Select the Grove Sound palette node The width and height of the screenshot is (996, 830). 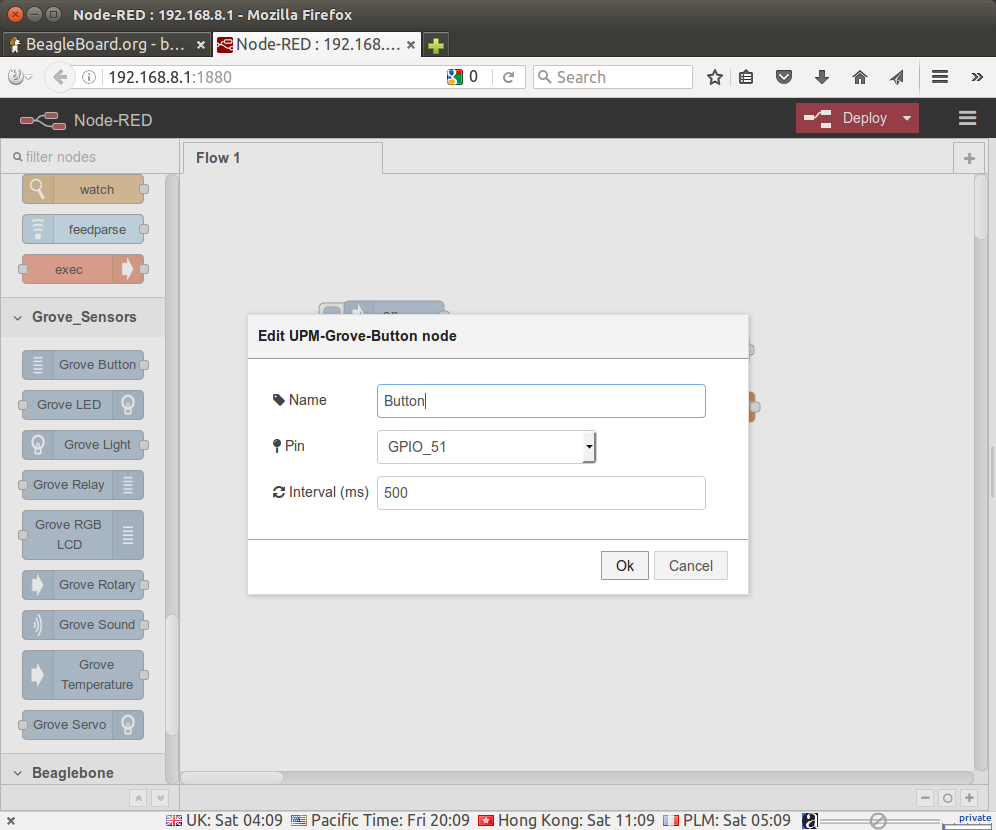point(83,624)
